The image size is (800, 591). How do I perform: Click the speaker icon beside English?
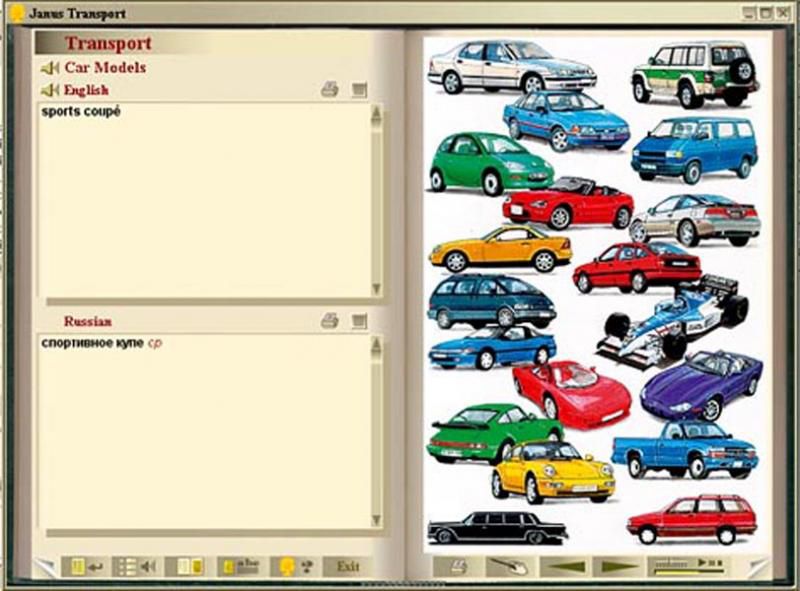pos(49,90)
